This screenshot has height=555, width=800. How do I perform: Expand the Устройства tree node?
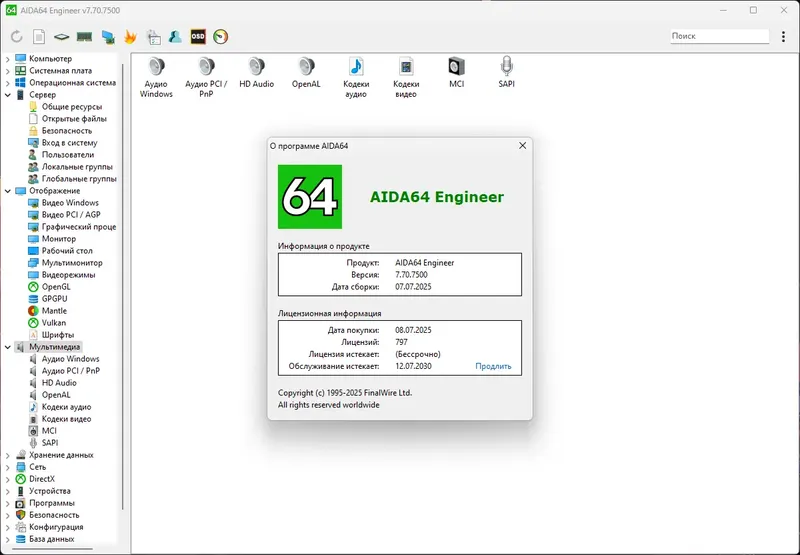7,491
